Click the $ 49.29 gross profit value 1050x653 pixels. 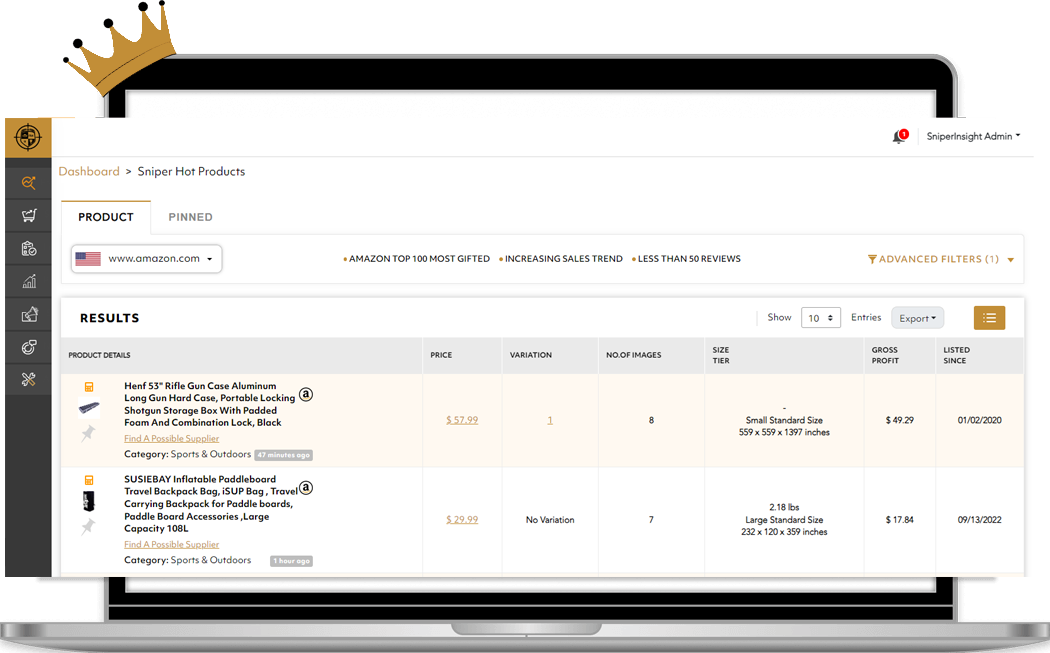click(x=899, y=420)
